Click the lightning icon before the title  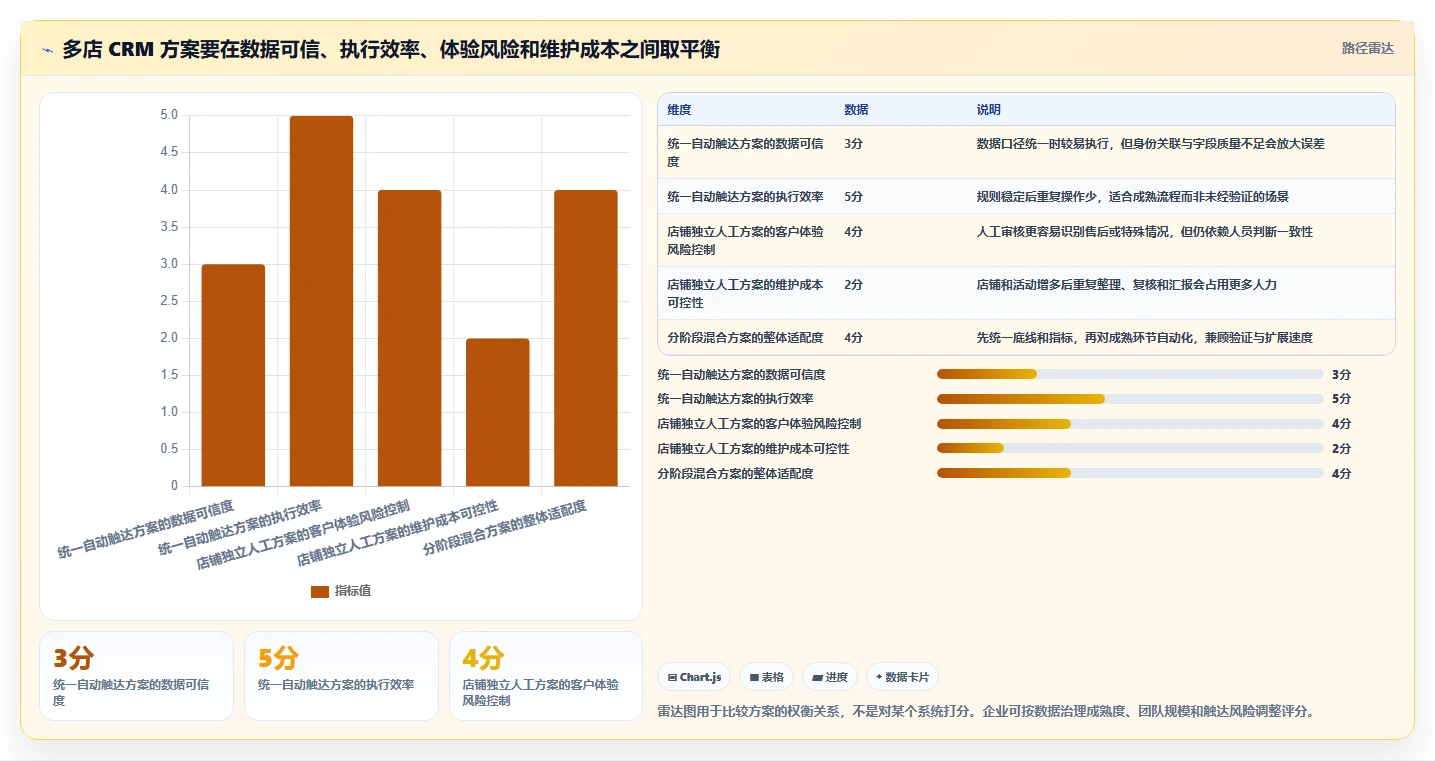(x=47, y=49)
